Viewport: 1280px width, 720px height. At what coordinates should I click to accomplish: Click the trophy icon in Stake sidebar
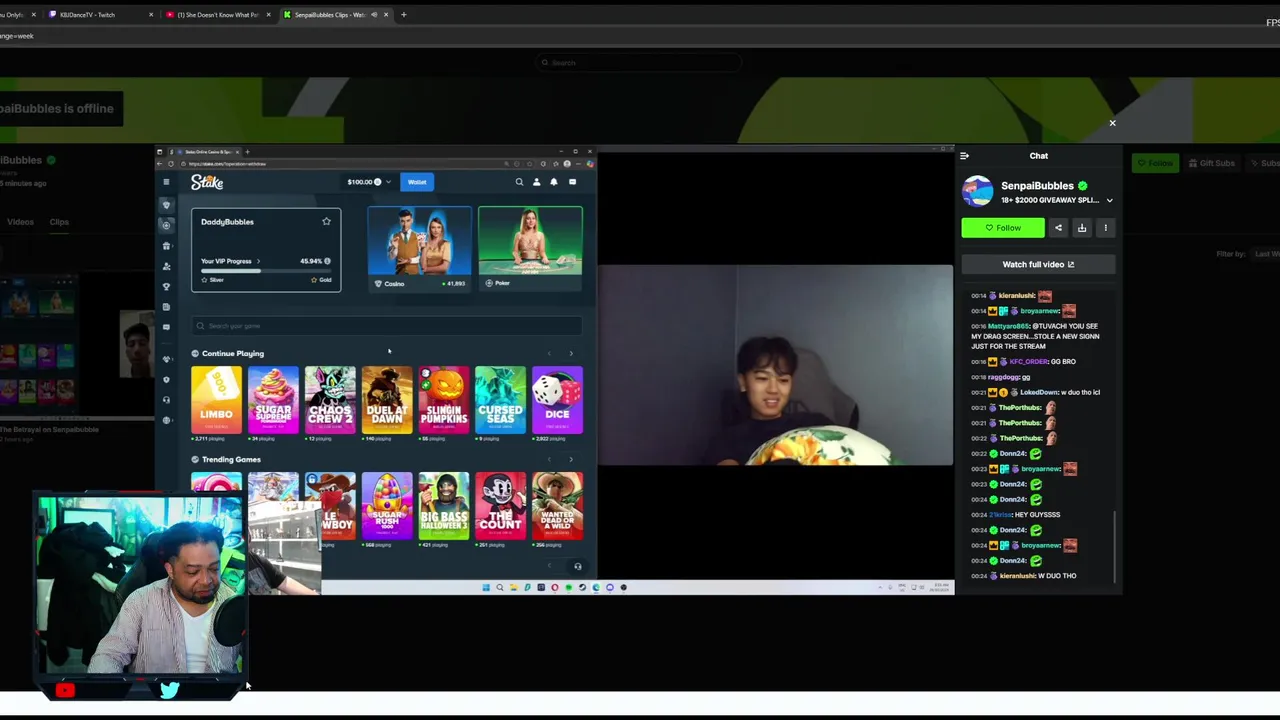(x=166, y=286)
